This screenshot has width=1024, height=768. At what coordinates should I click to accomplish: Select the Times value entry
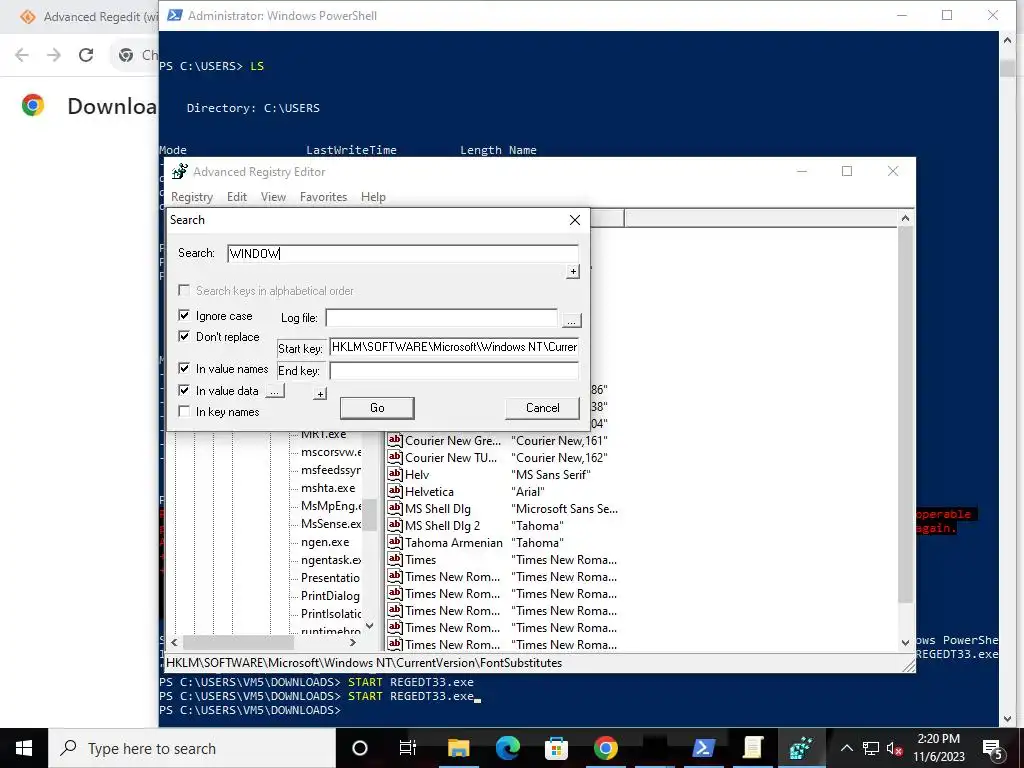coord(420,559)
